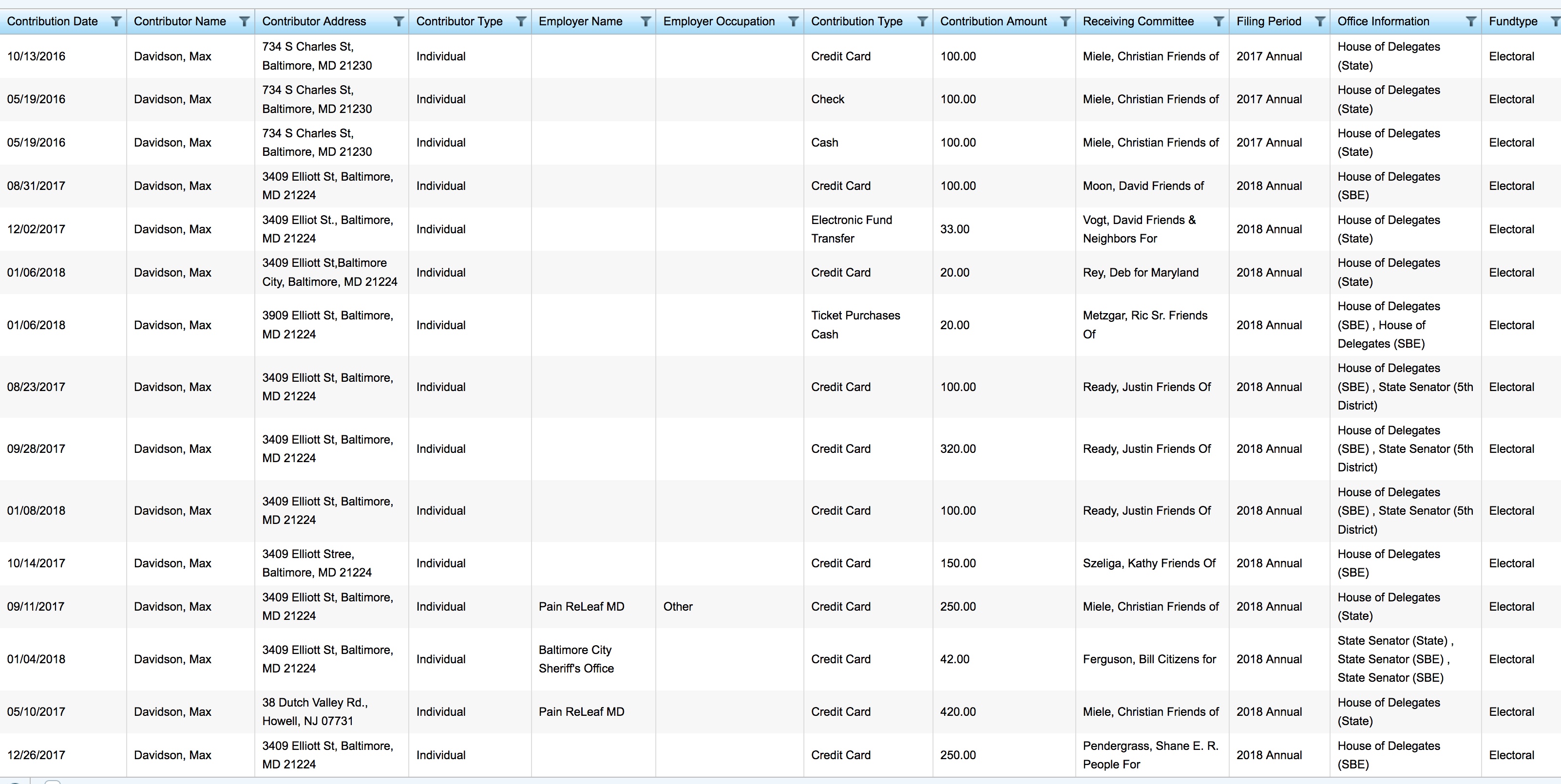Select date cell 12/26/2017
The height and width of the screenshot is (784, 1561).
click(x=37, y=755)
